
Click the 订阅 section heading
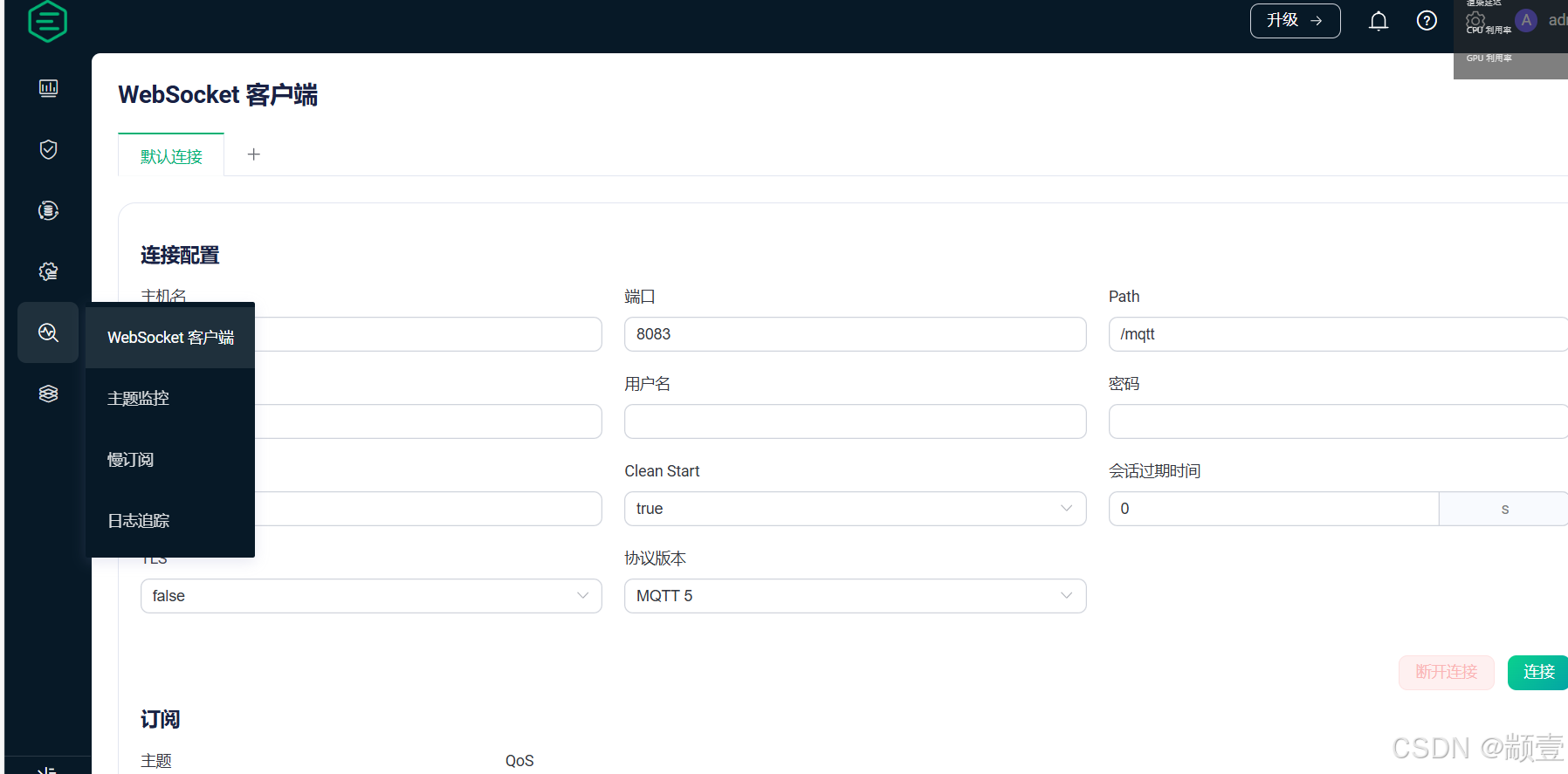click(x=160, y=719)
